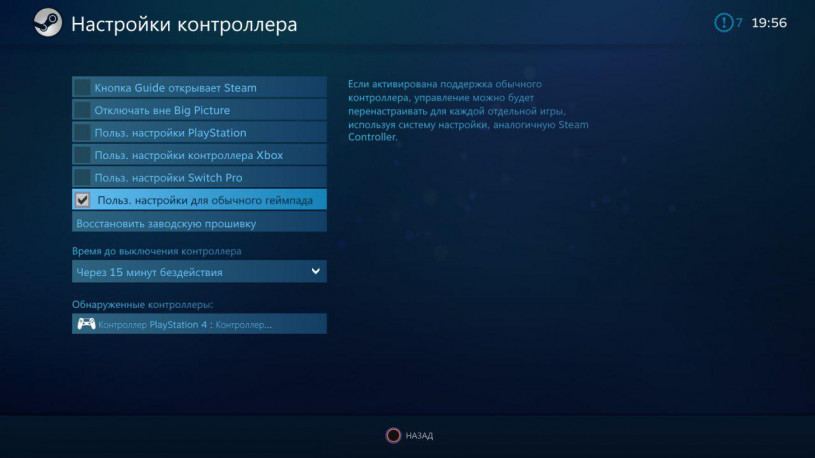This screenshot has width=815, height=458.
Task: Check "Польз. настройки Switch Pro" box
Action: 83,177
